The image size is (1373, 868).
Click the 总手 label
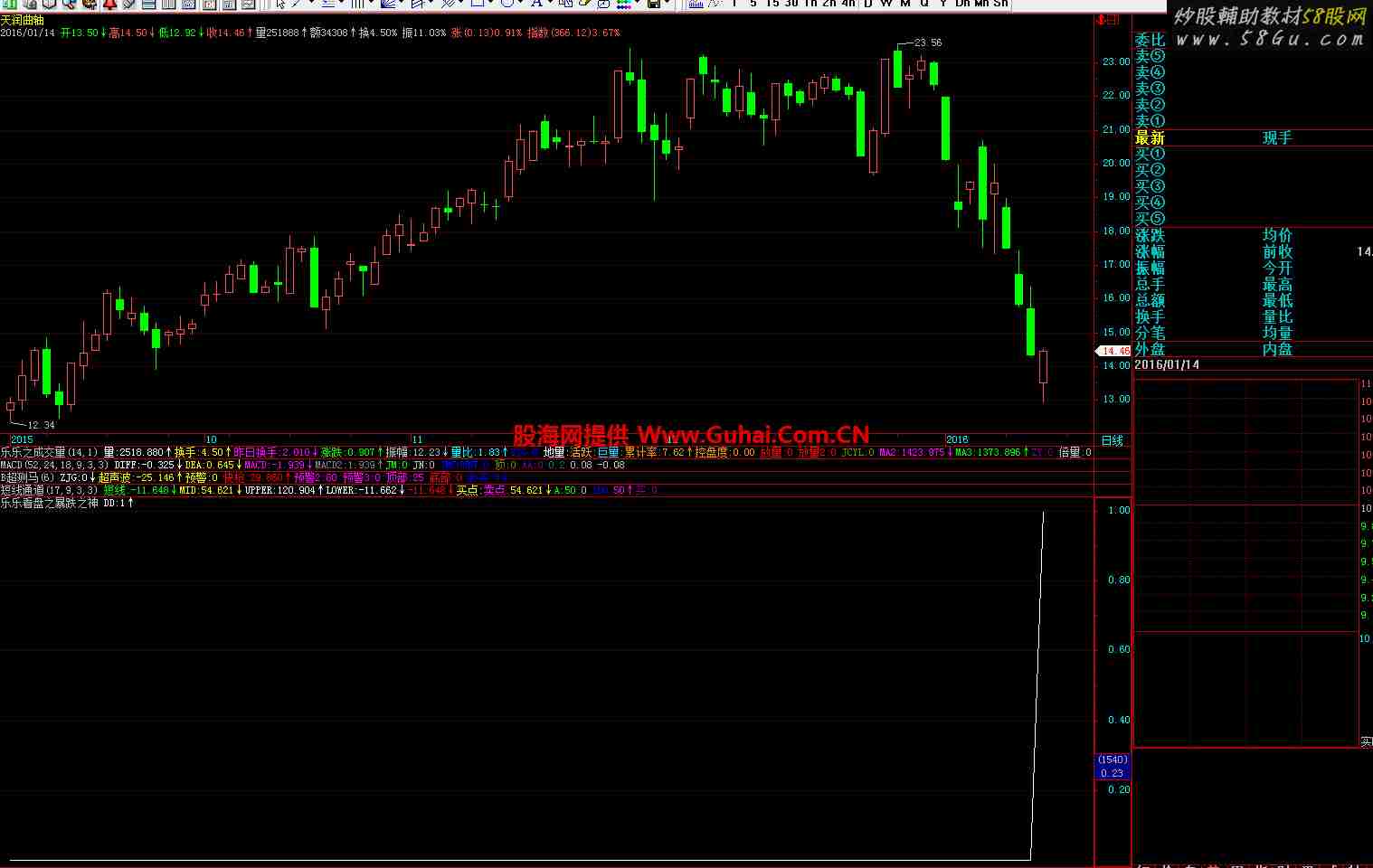point(1150,284)
